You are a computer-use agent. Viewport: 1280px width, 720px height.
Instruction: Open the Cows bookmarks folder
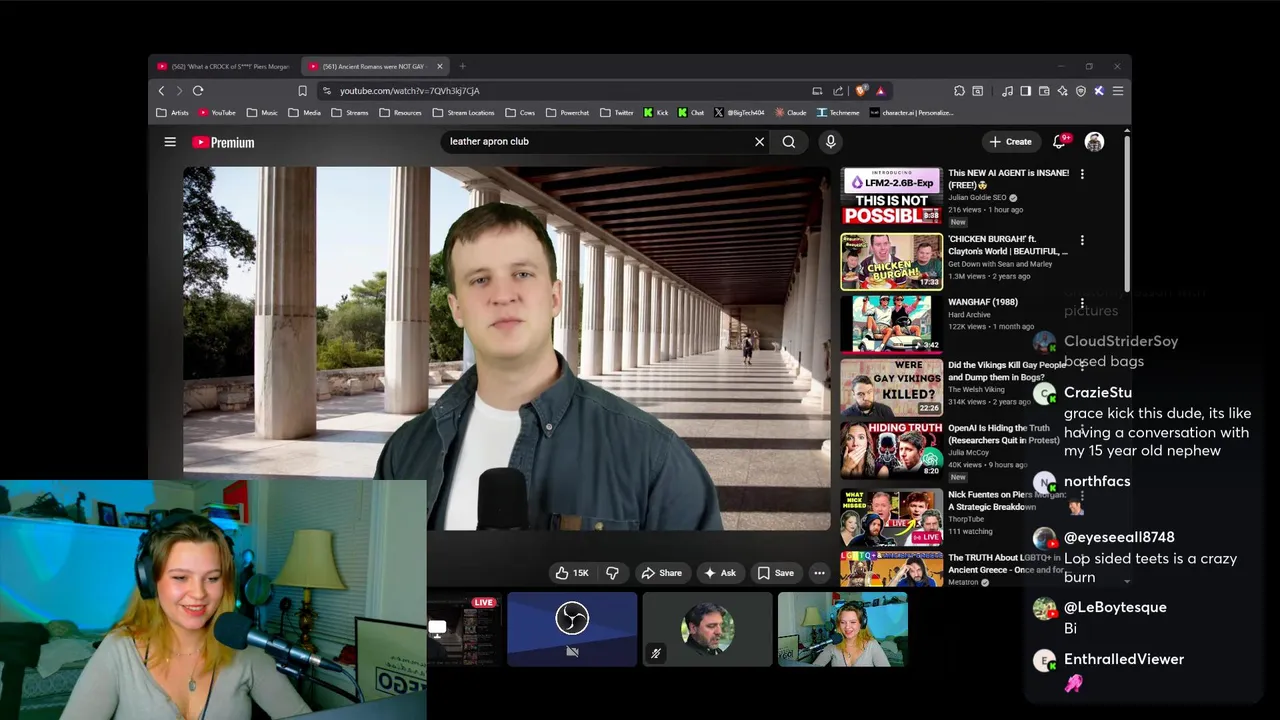pyautogui.click(x=520, y=113)
